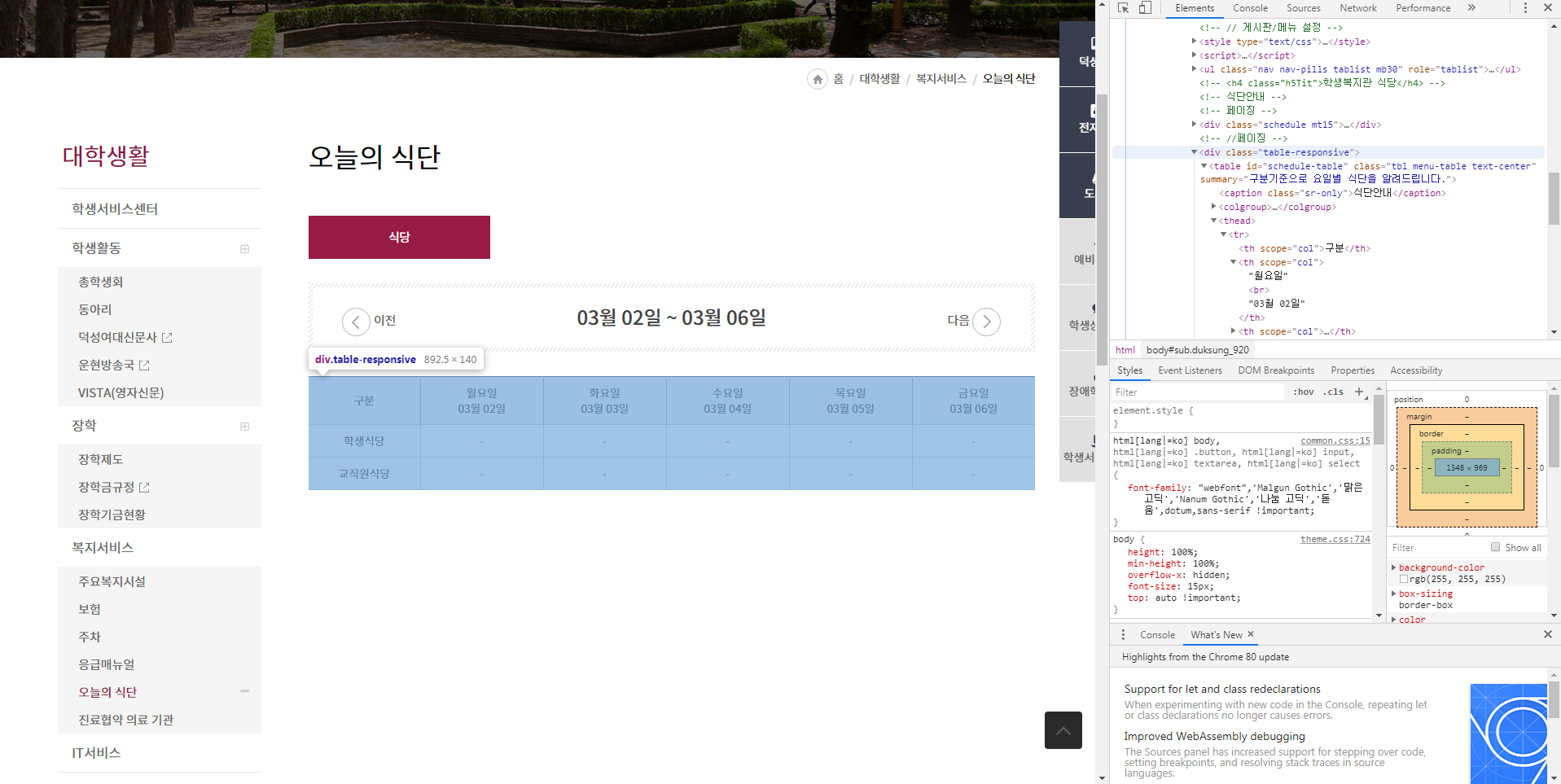The width and height of the screenshot is (1561, 784).
Task: Open the 총학생회 sidebar link
Action: tap(100, 282)
